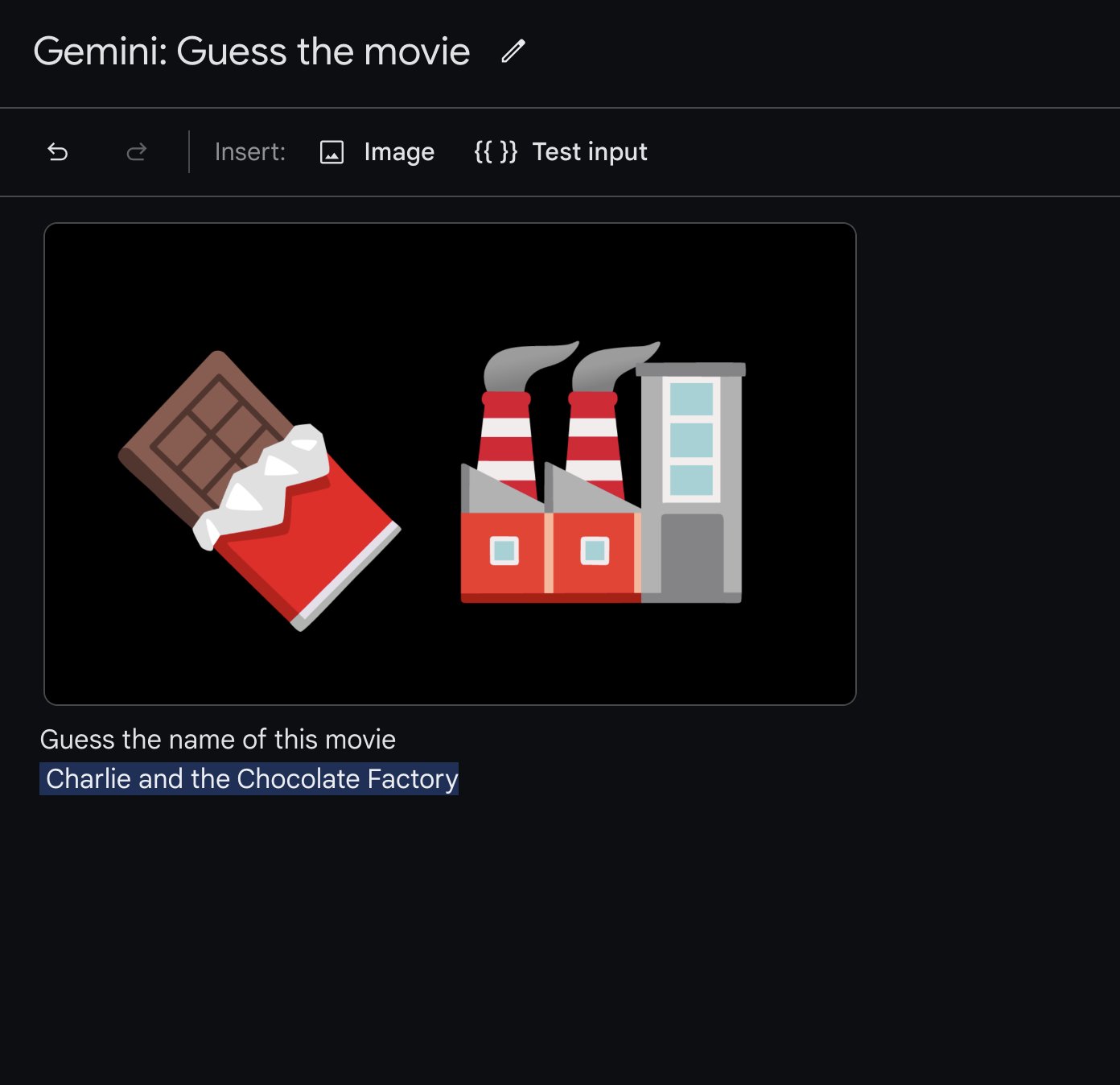Click the Insert: toolbar label
The width and height of the screenshot is (1120, 1085).
250,152
